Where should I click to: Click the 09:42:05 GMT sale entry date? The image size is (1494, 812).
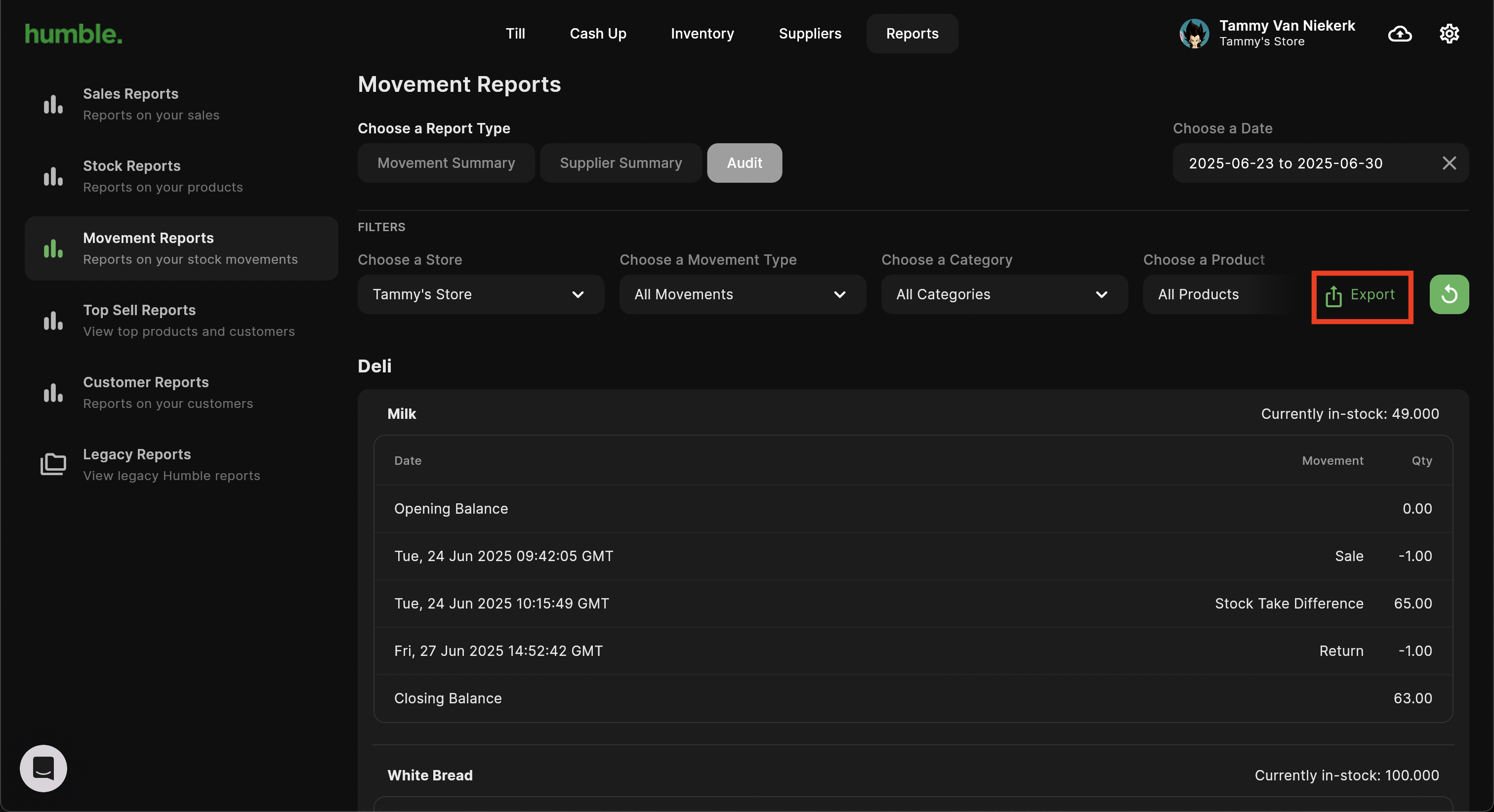tap(503, 556)
